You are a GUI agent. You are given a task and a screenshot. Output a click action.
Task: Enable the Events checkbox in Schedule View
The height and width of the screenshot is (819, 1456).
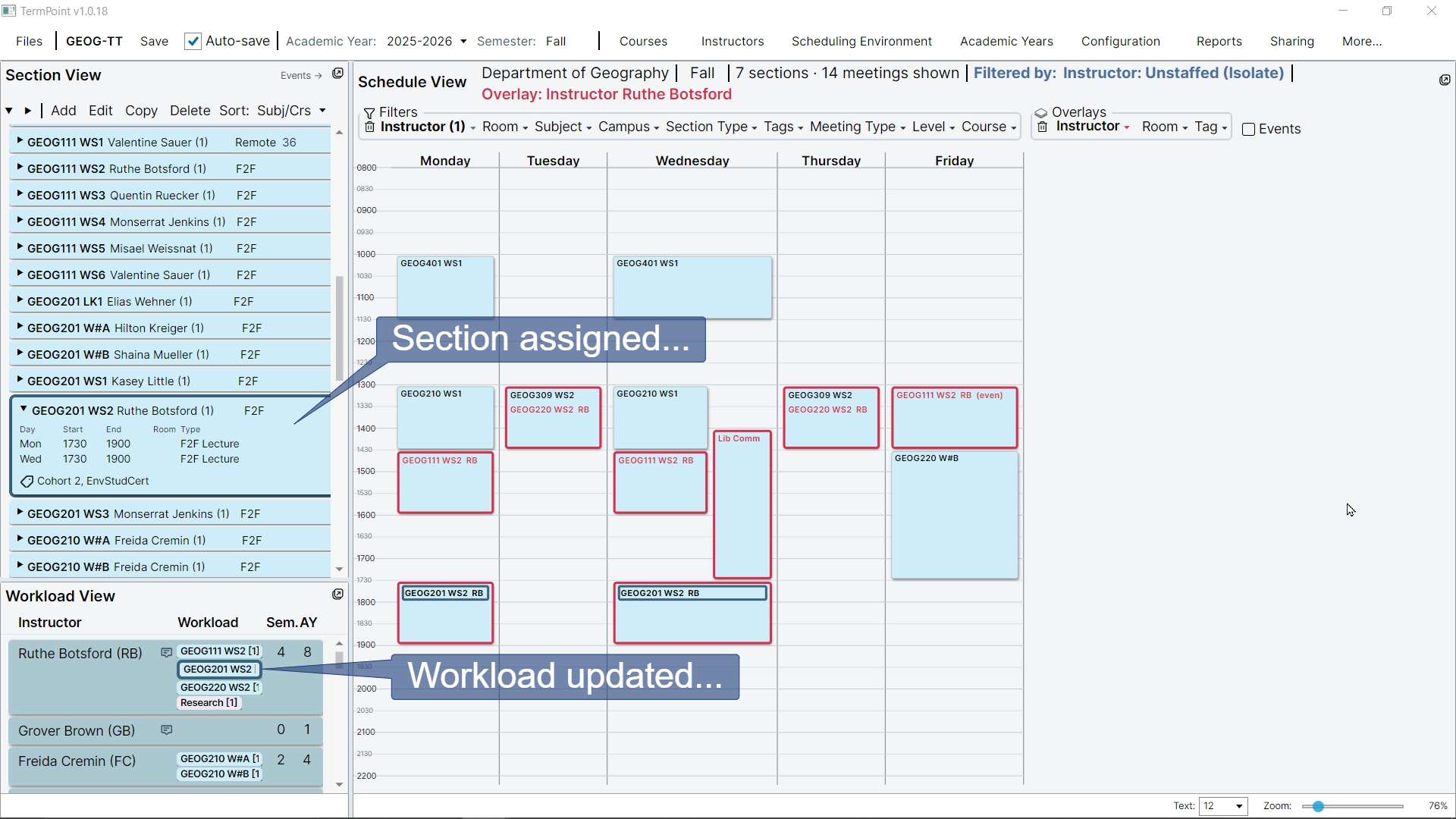(x=1249, y=130)
